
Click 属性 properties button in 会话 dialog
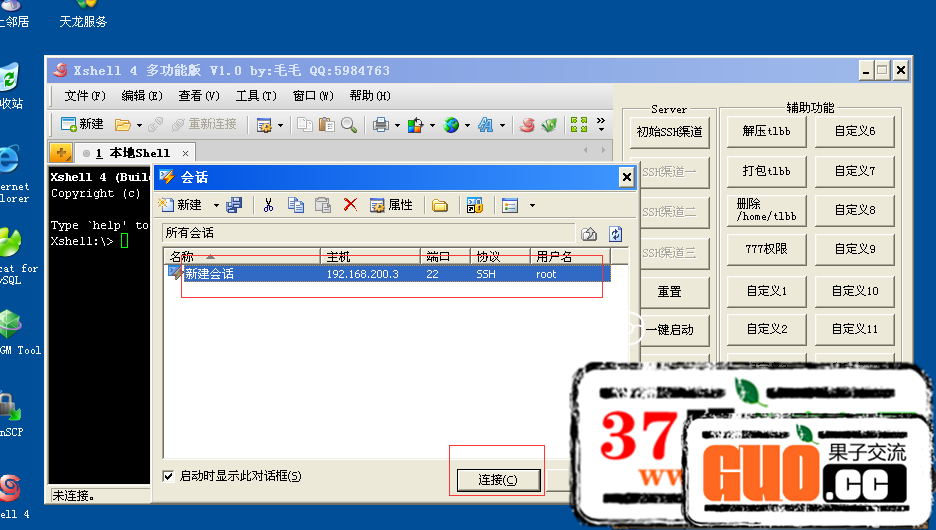pos(392,205)
